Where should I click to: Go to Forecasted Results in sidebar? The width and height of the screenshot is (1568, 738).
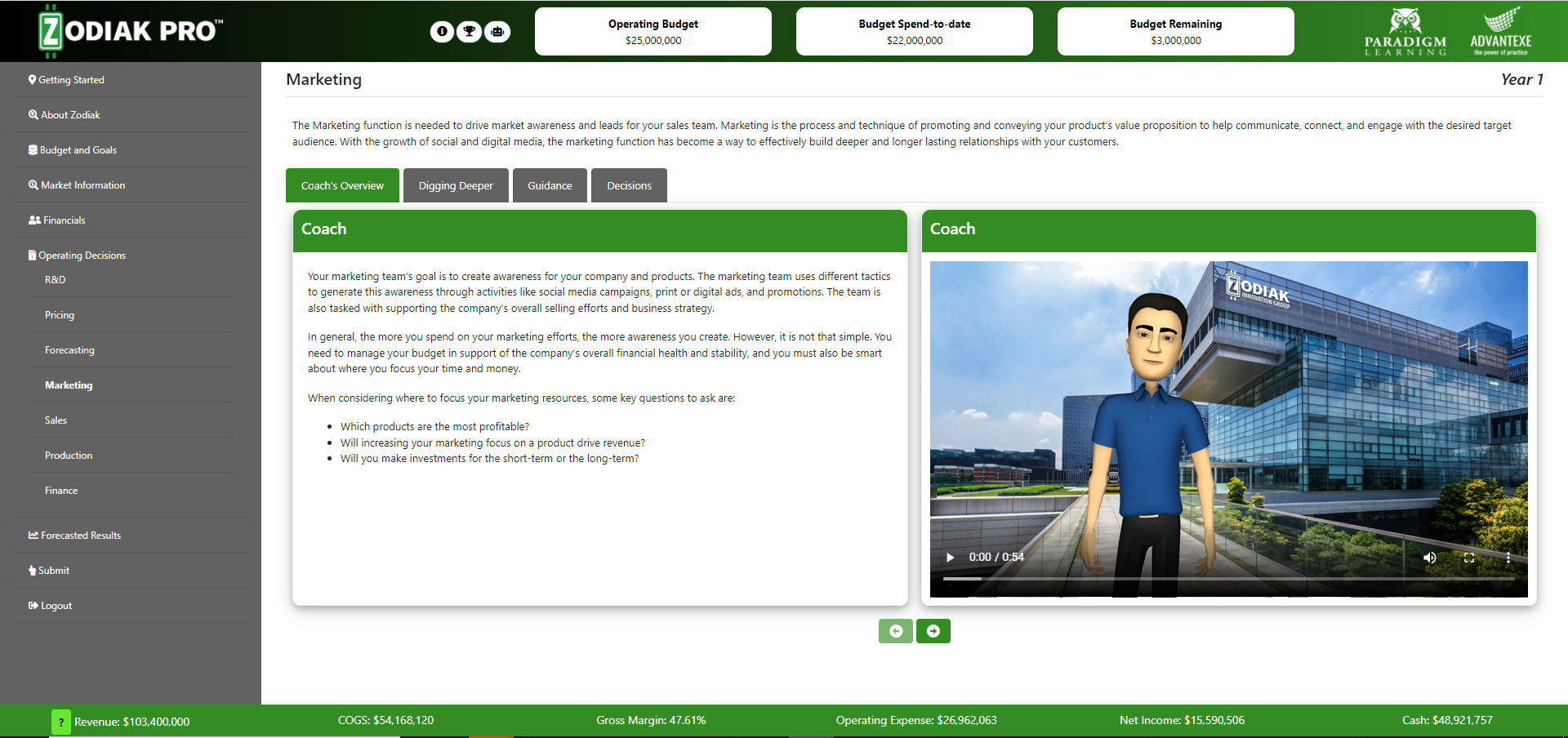pyautogui.click(x=80, y=536)
